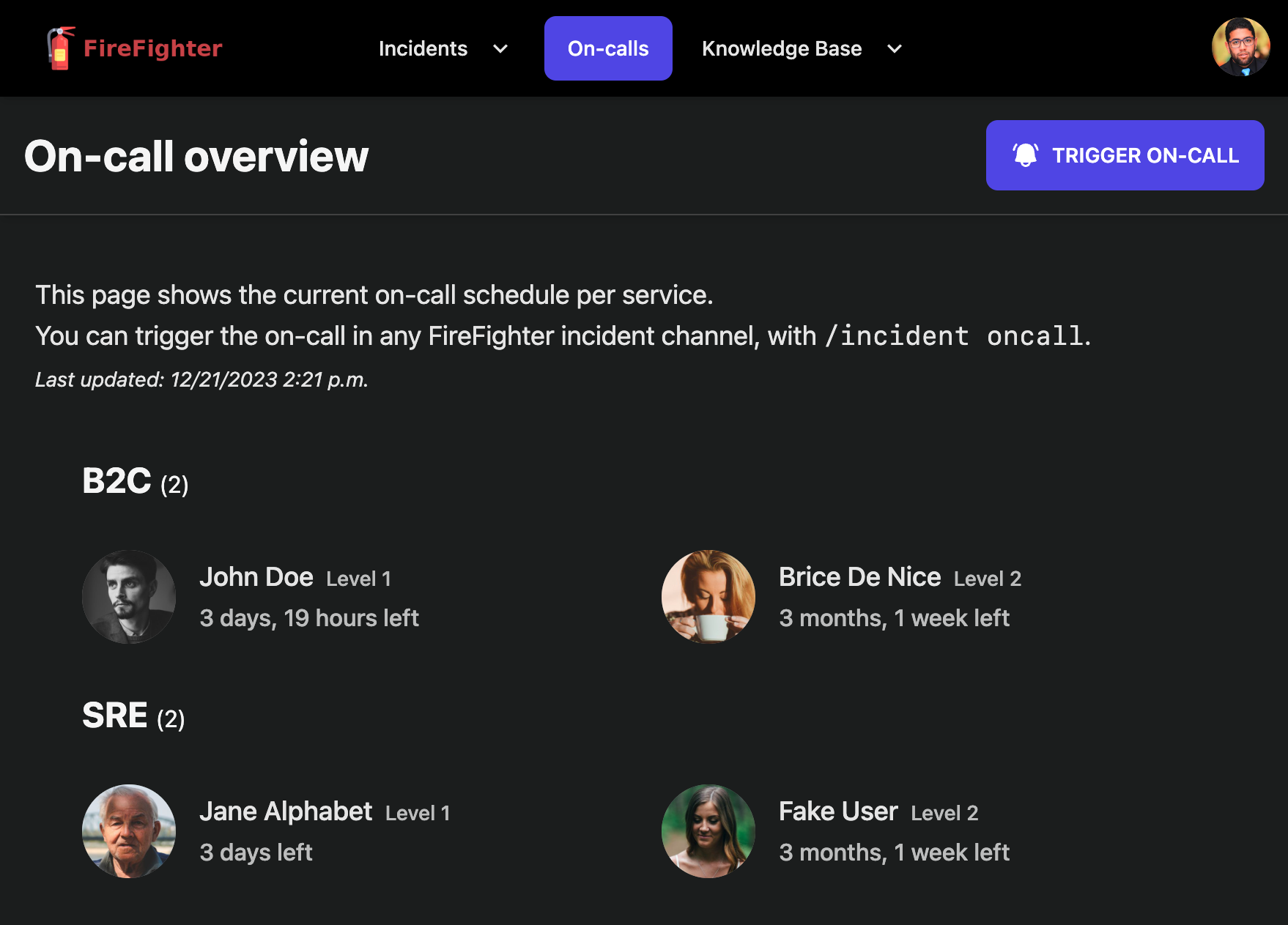
Task: Click the TRIGGER ON-CALL button
Action: point(1125,155)
